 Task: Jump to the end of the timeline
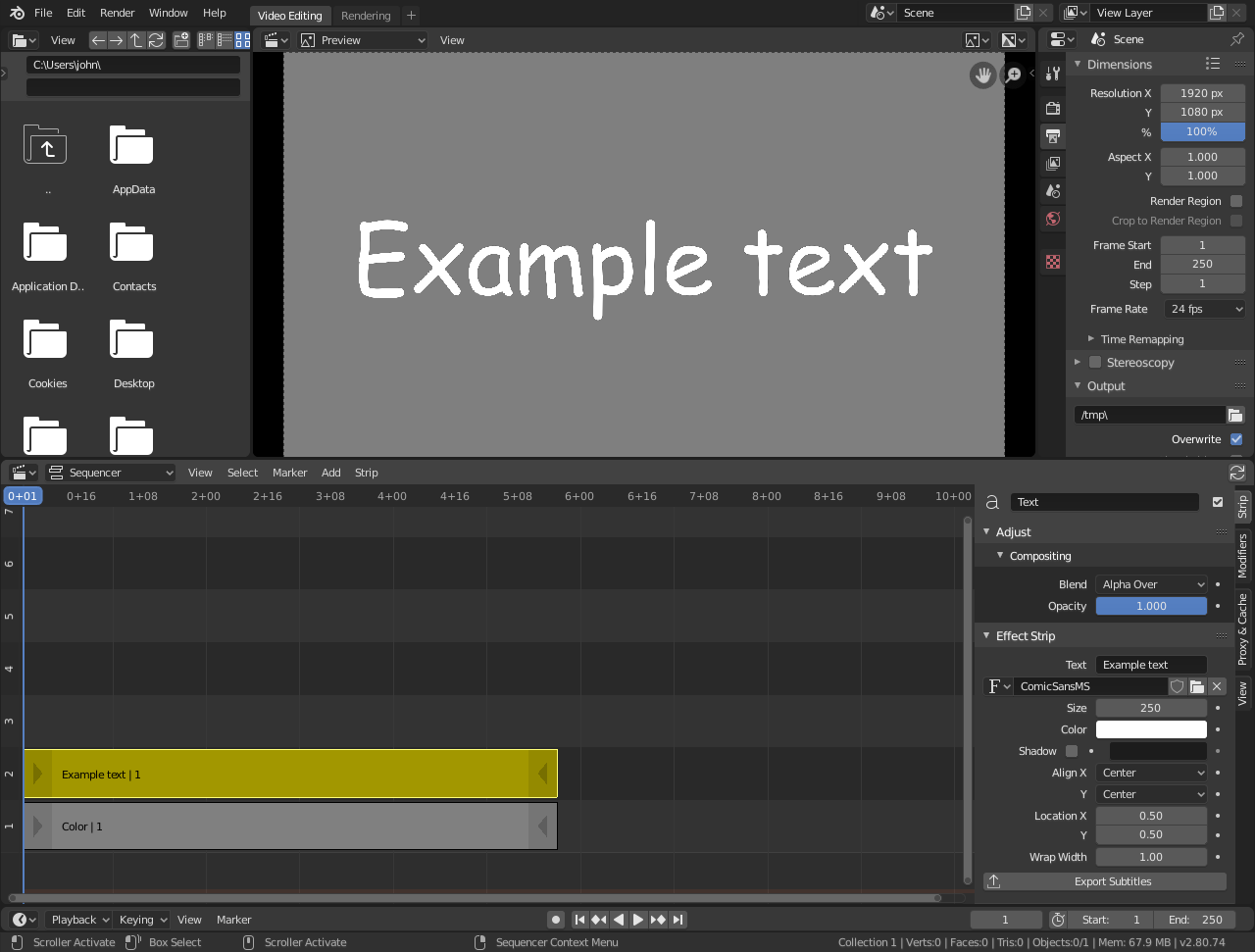677,920
